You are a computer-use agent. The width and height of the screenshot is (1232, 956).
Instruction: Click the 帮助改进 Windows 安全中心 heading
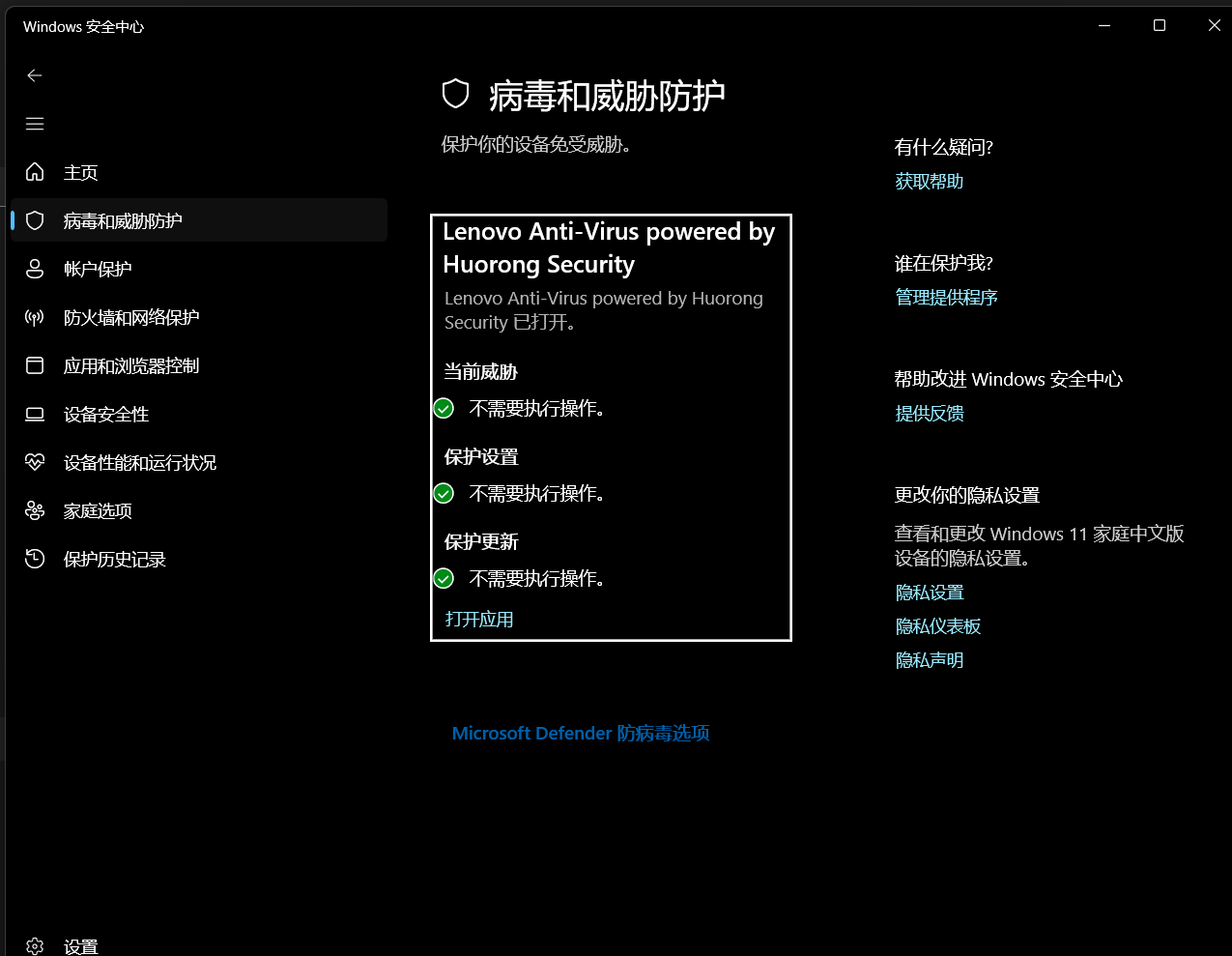[1009, 379]
